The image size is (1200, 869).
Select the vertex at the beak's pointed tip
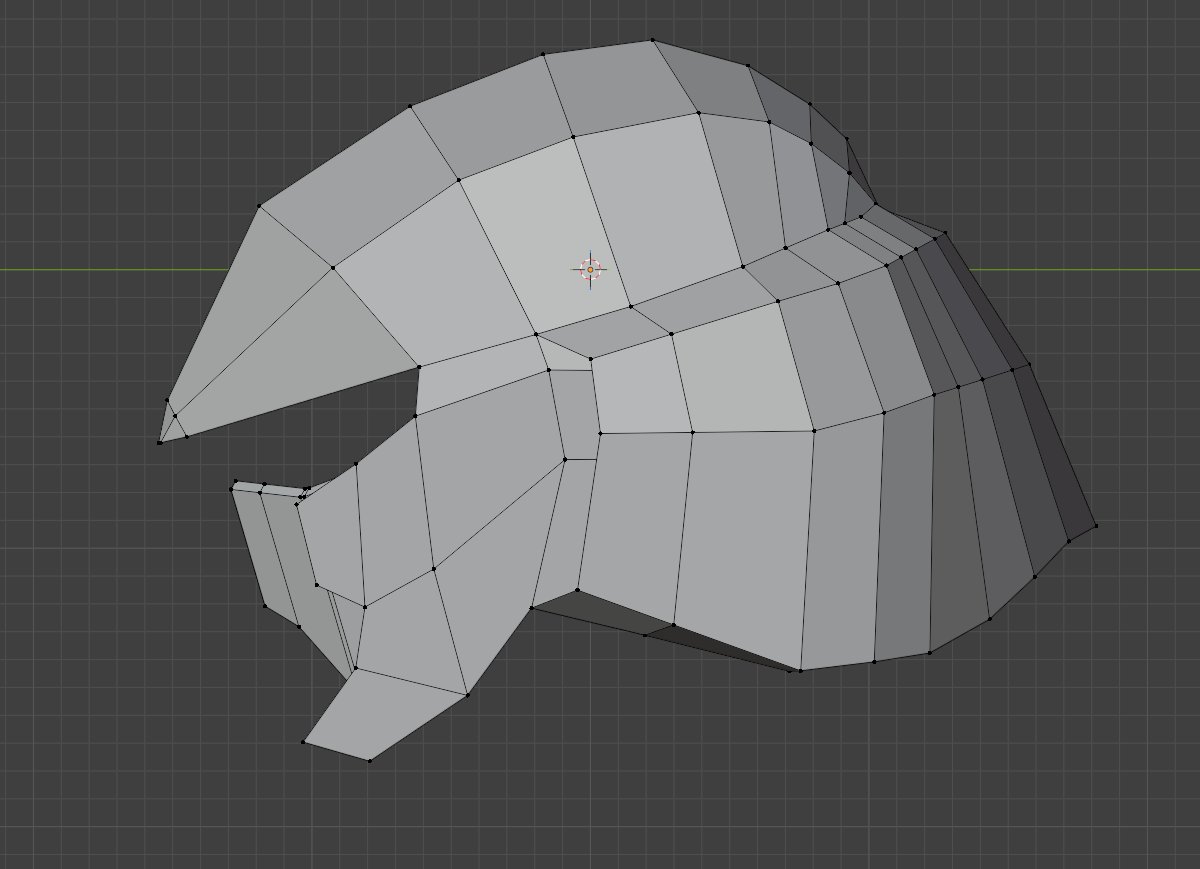tap(159, 442)
